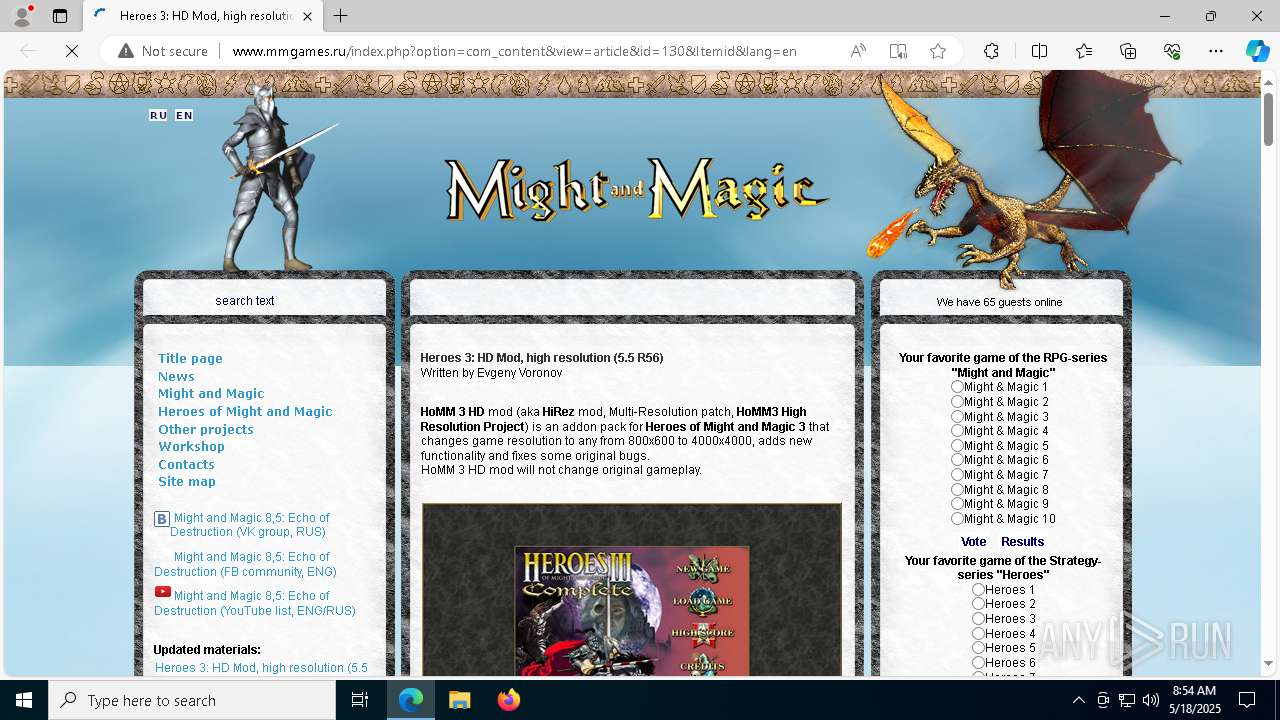This screenshot has height=720, width=1280.
Task: Open Task View on the taskbar
Action: pyautogui.click(x=360, y=700)
